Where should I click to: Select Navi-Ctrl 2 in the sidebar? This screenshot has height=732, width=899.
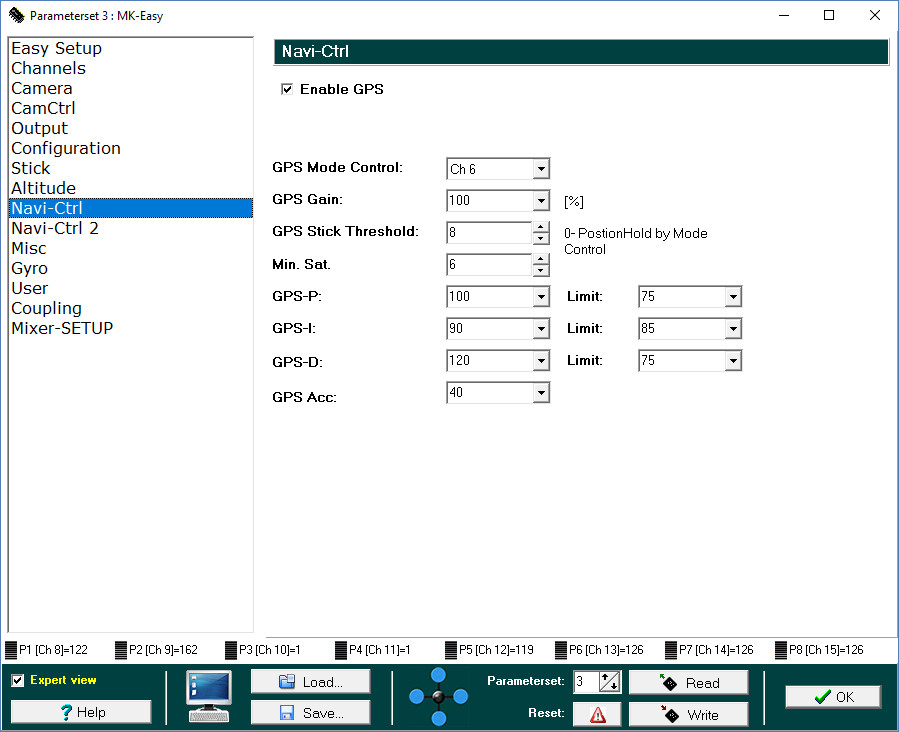point(55,228)
